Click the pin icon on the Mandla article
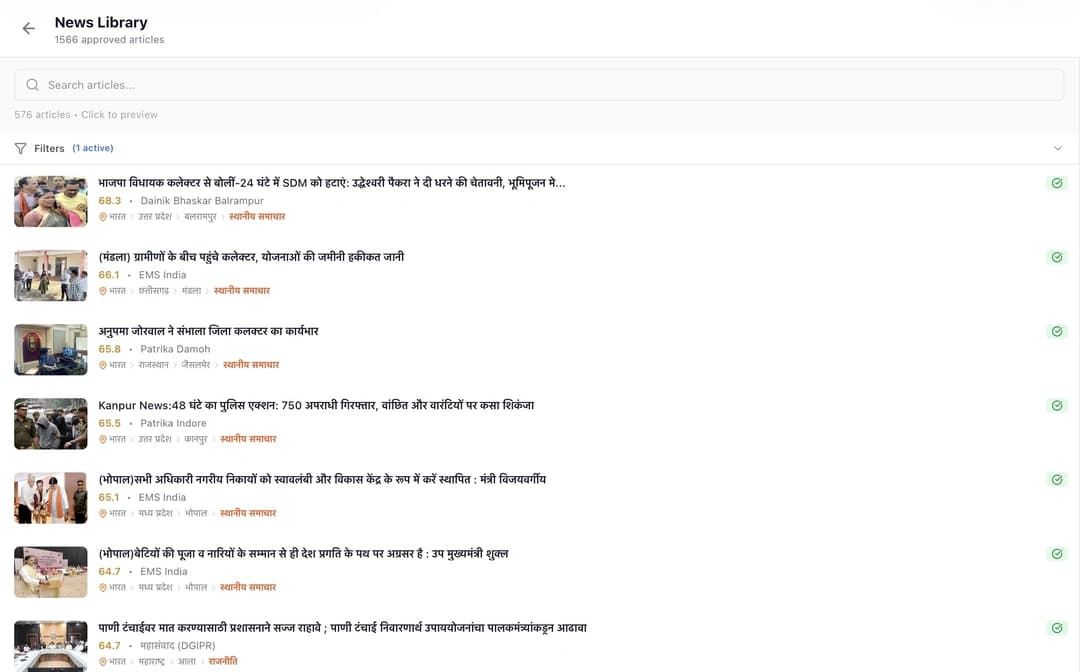1080x672 pixels. click(x=103, y=290)
